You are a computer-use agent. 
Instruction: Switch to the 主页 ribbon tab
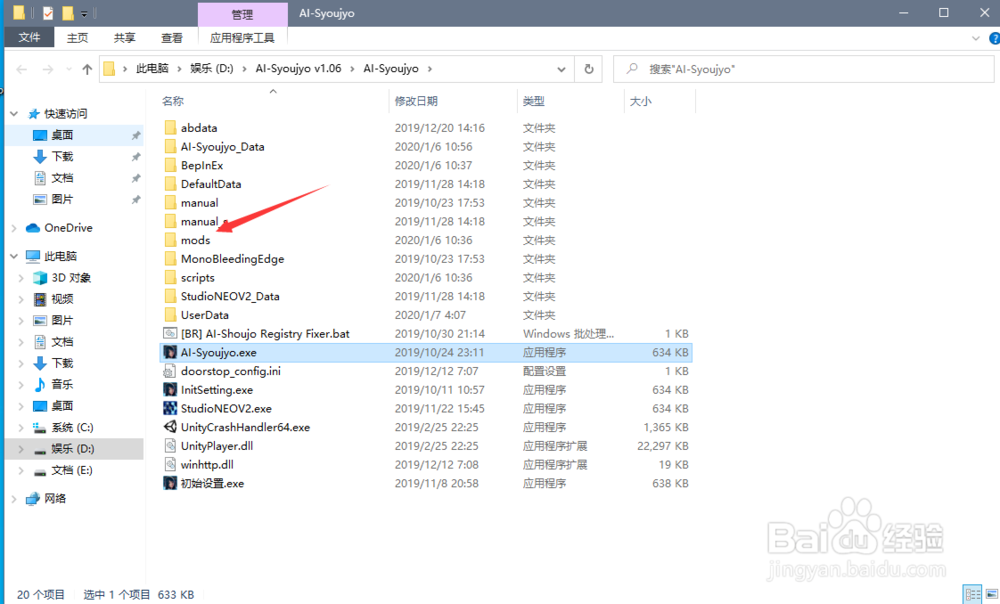tap(77, 38)
